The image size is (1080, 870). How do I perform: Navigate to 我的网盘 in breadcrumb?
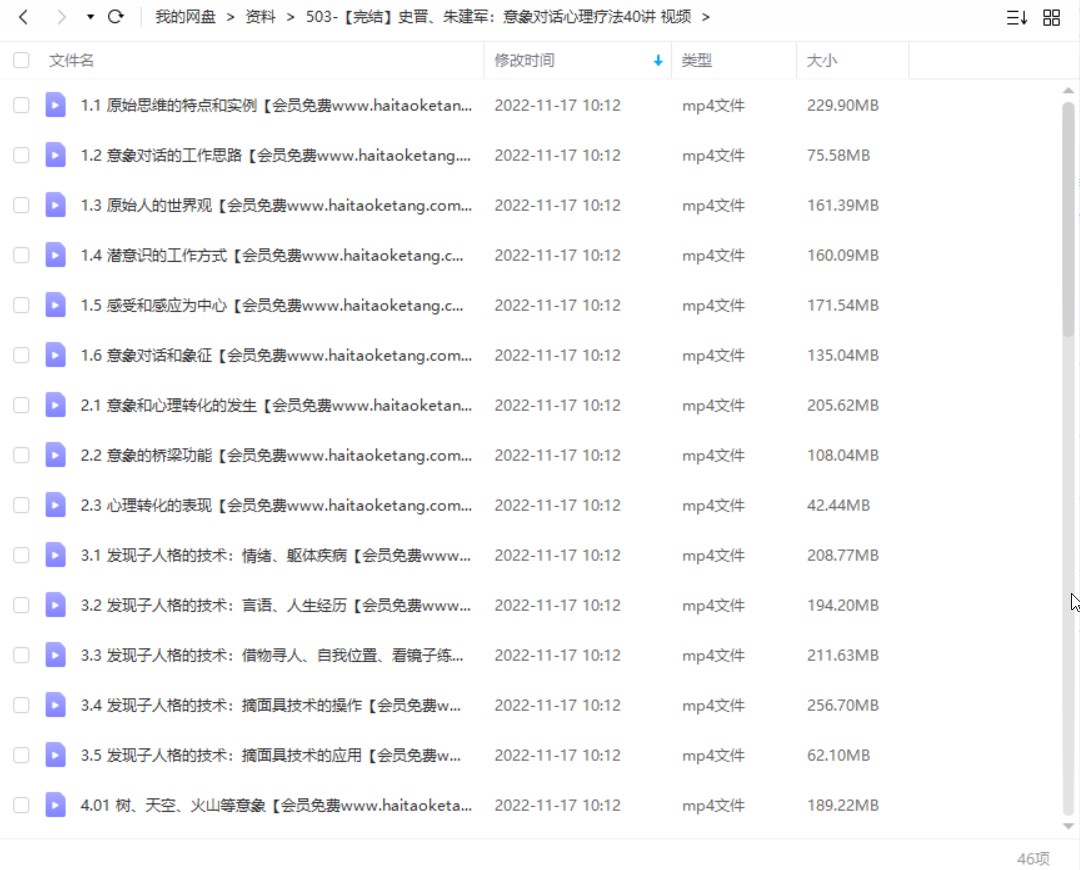coord(185,17)
